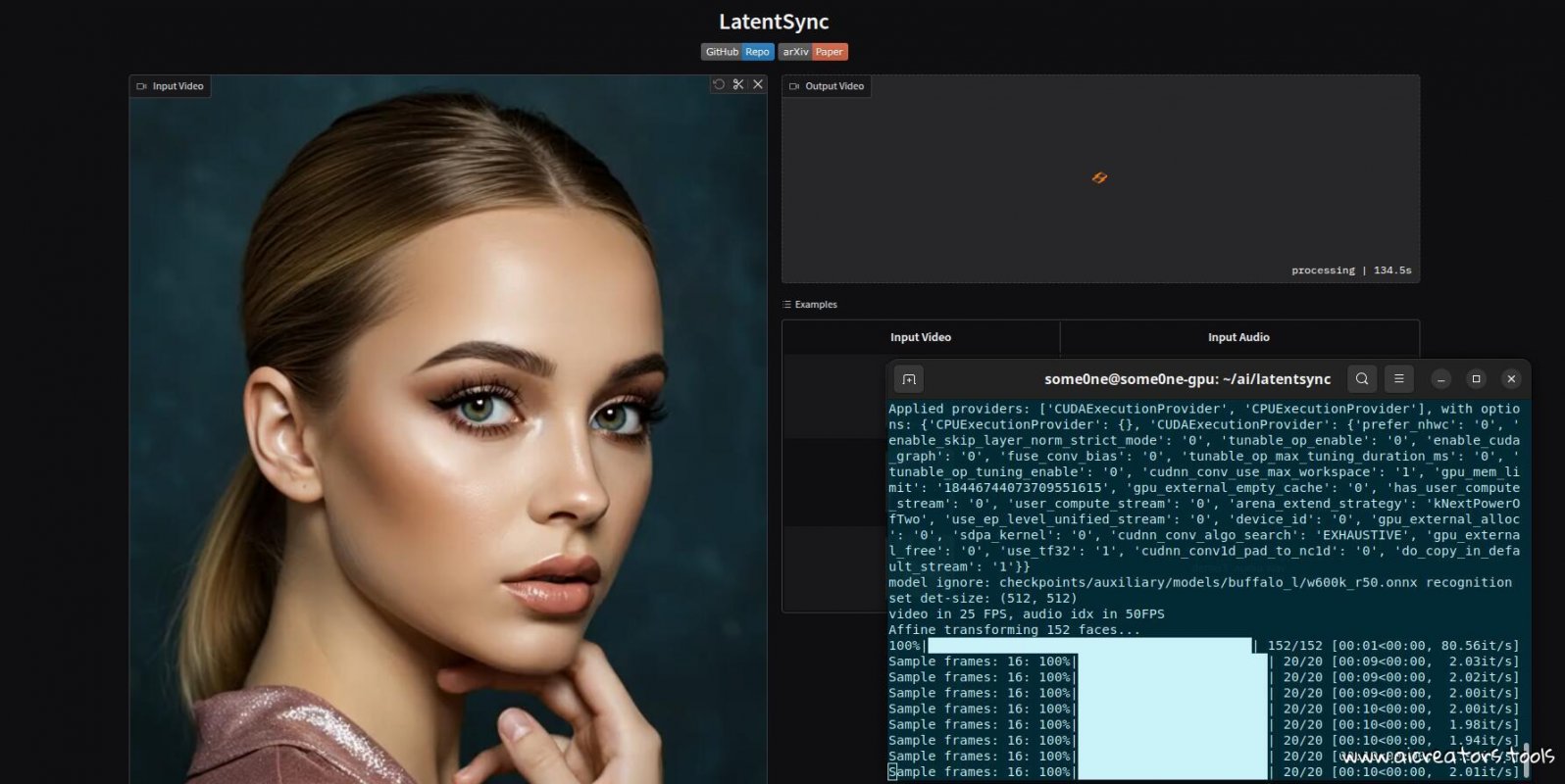Click the Input Video label

click(x=171, y=86)
